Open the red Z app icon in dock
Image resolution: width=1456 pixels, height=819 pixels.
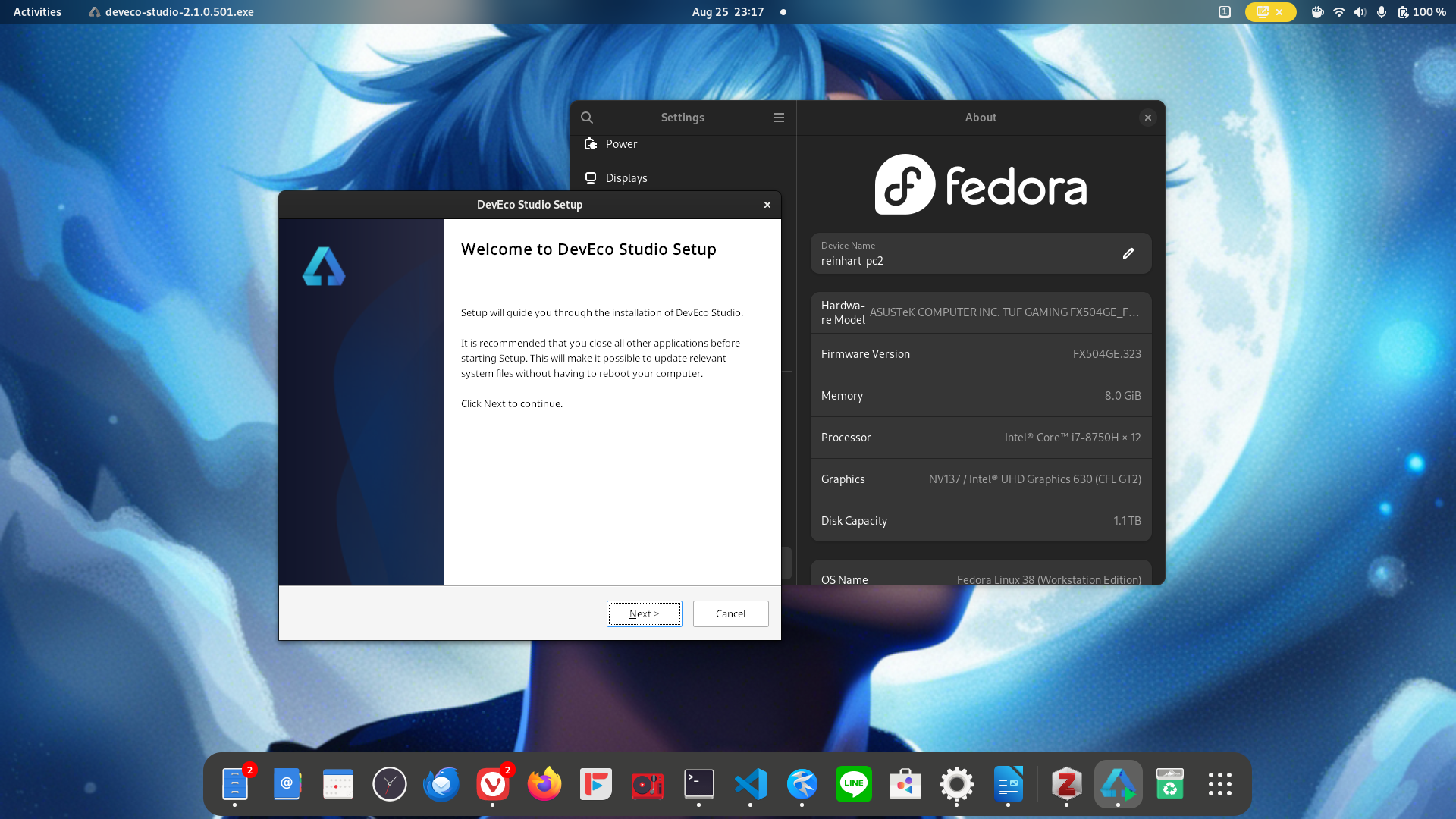(1067, 784)
